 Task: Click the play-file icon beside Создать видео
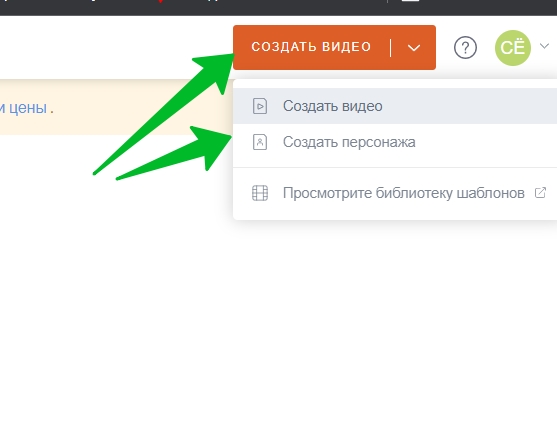click(x=260, y=106)
